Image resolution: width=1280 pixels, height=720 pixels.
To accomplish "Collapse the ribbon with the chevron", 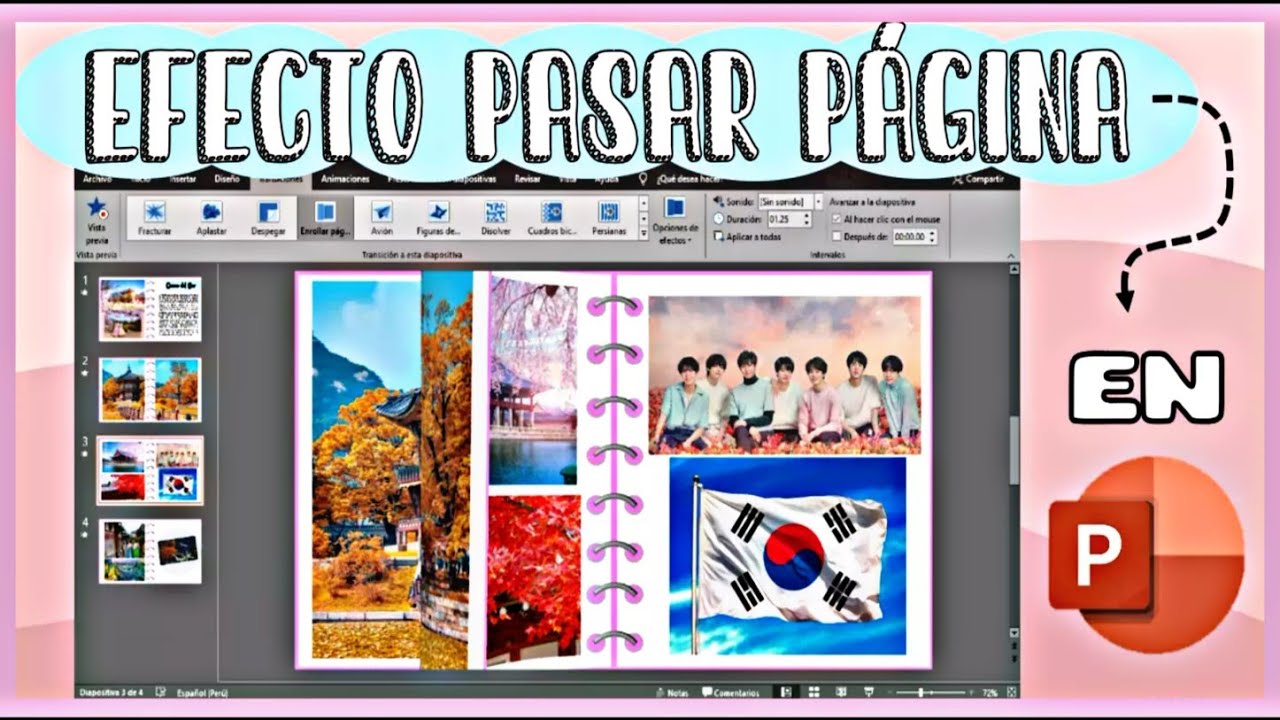I will (1012, 254).
